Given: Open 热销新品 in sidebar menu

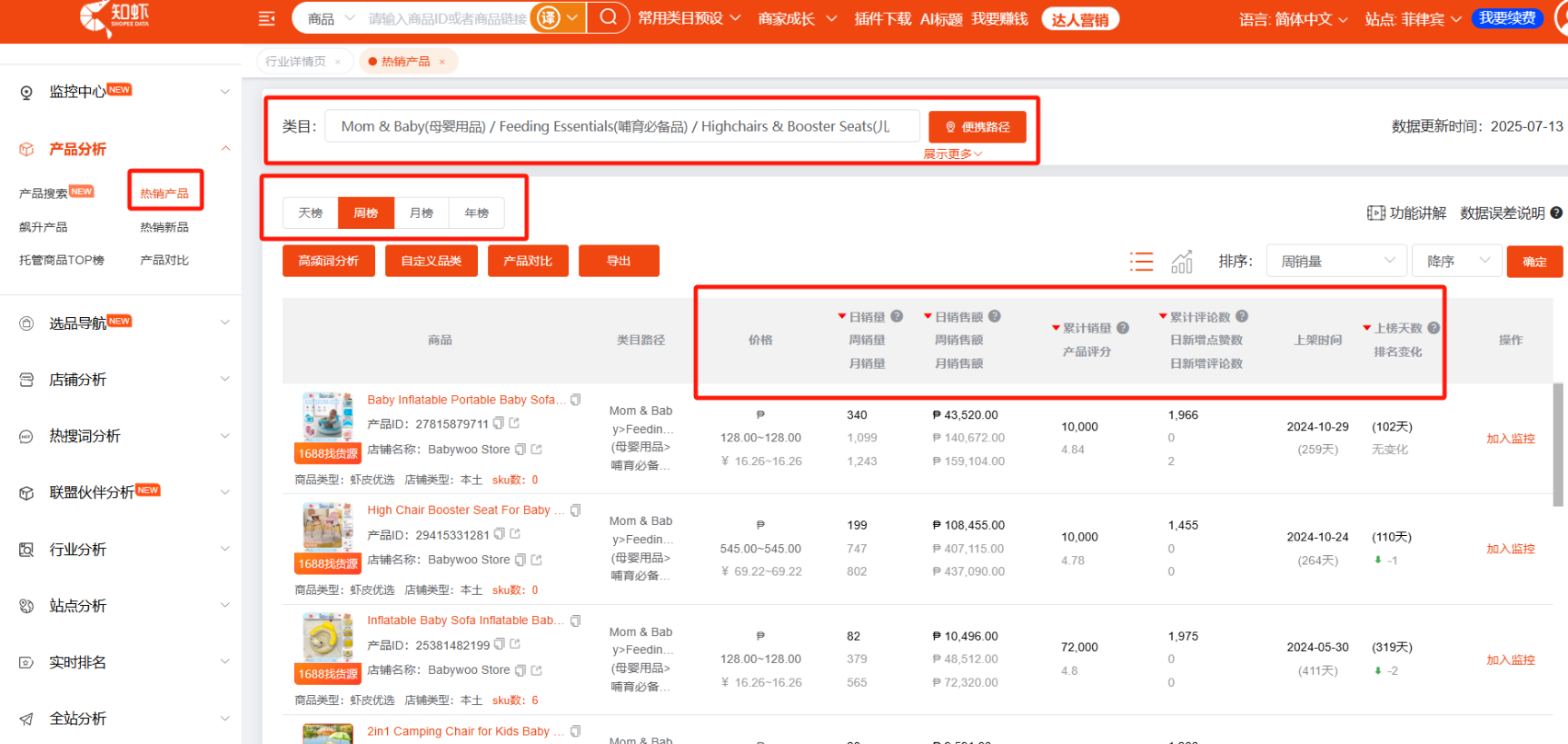Looking at the screenshot, I should click(164, 227).
